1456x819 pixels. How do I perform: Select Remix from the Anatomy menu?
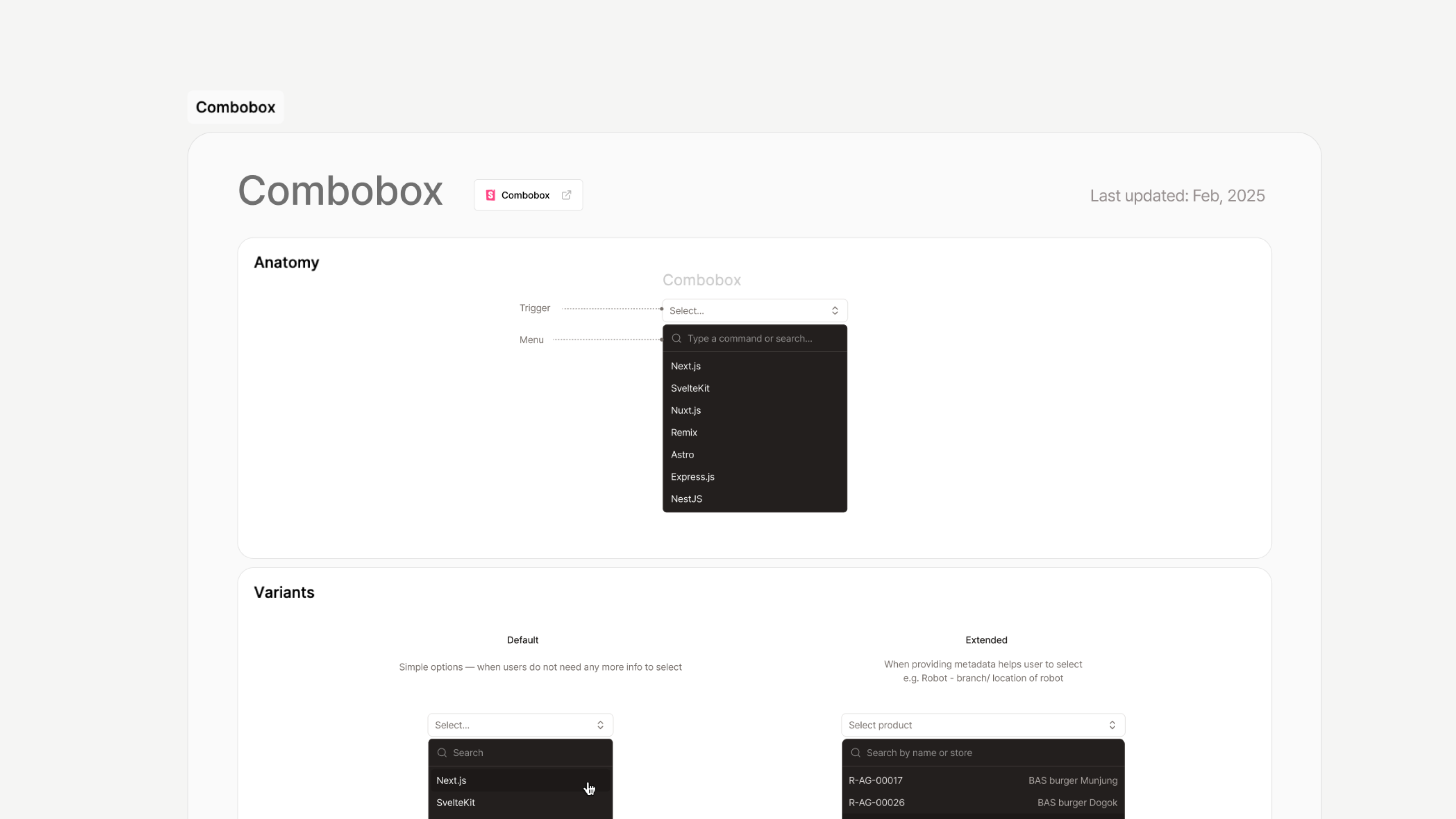(x=684, y=432)
